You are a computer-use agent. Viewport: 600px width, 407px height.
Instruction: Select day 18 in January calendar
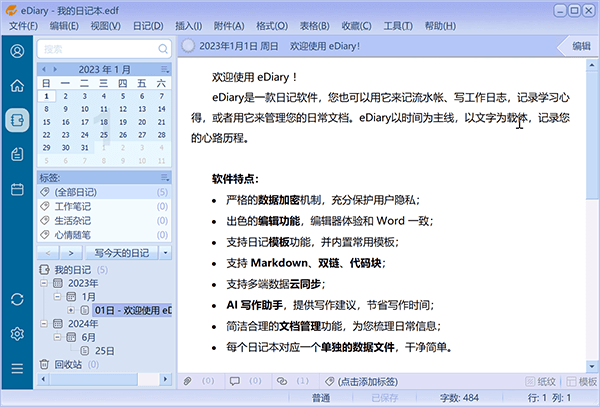tap(104, 122)
